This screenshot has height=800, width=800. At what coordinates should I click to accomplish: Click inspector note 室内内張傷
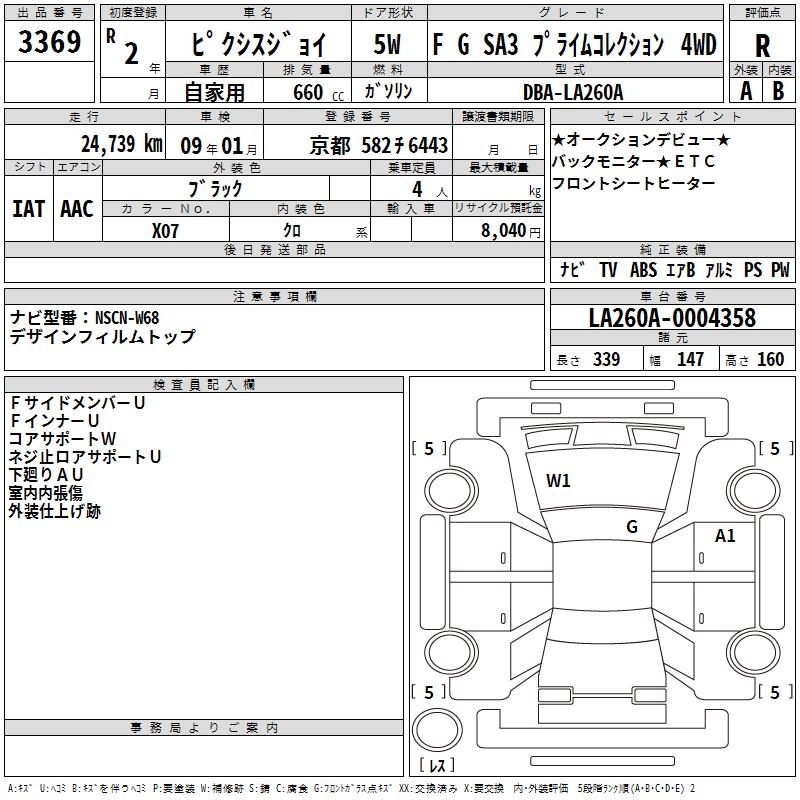coord(45,493)
